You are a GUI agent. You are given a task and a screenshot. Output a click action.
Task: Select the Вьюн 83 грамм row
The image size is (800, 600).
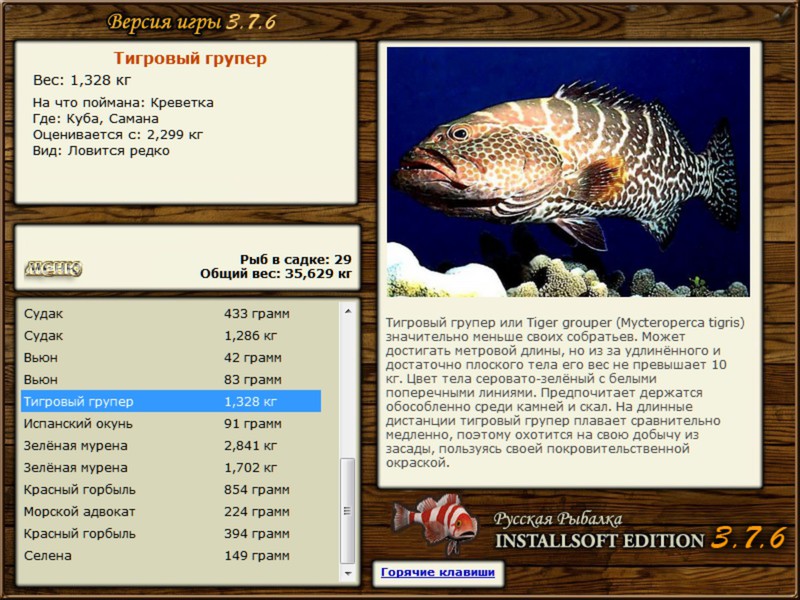171,379
